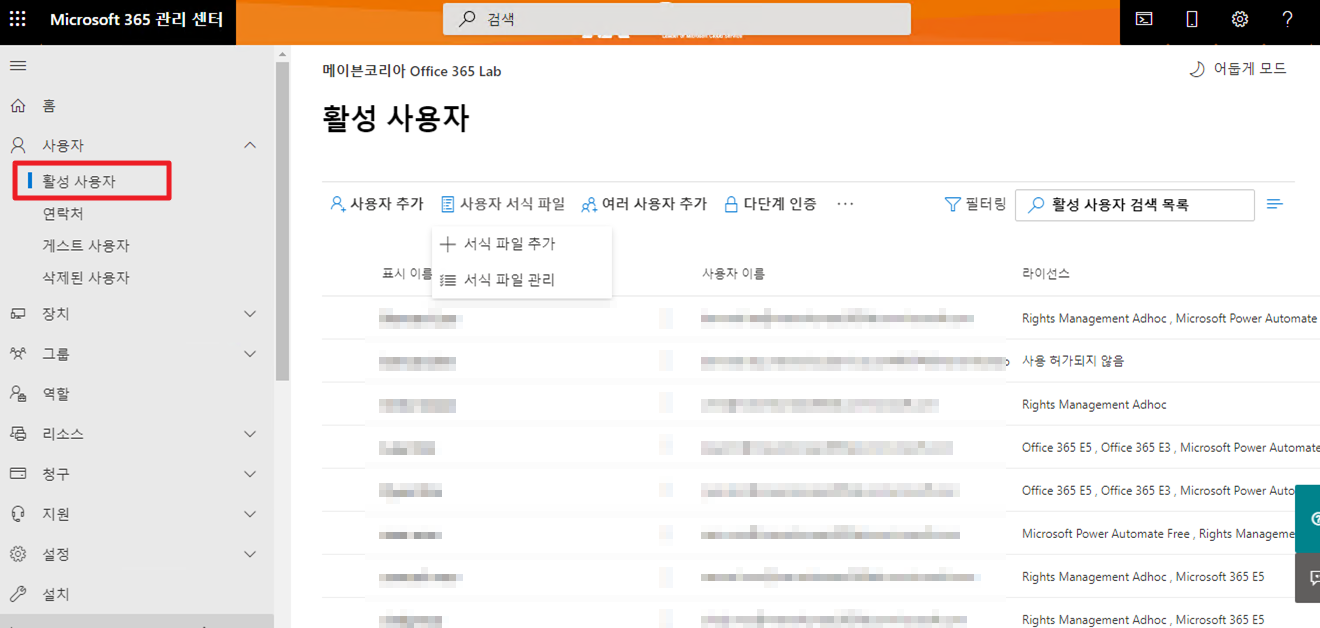The height and width of the screenshot is (628, 1320).
Task: Click the 장치 devices icon
Action: (x=18, y=314)
